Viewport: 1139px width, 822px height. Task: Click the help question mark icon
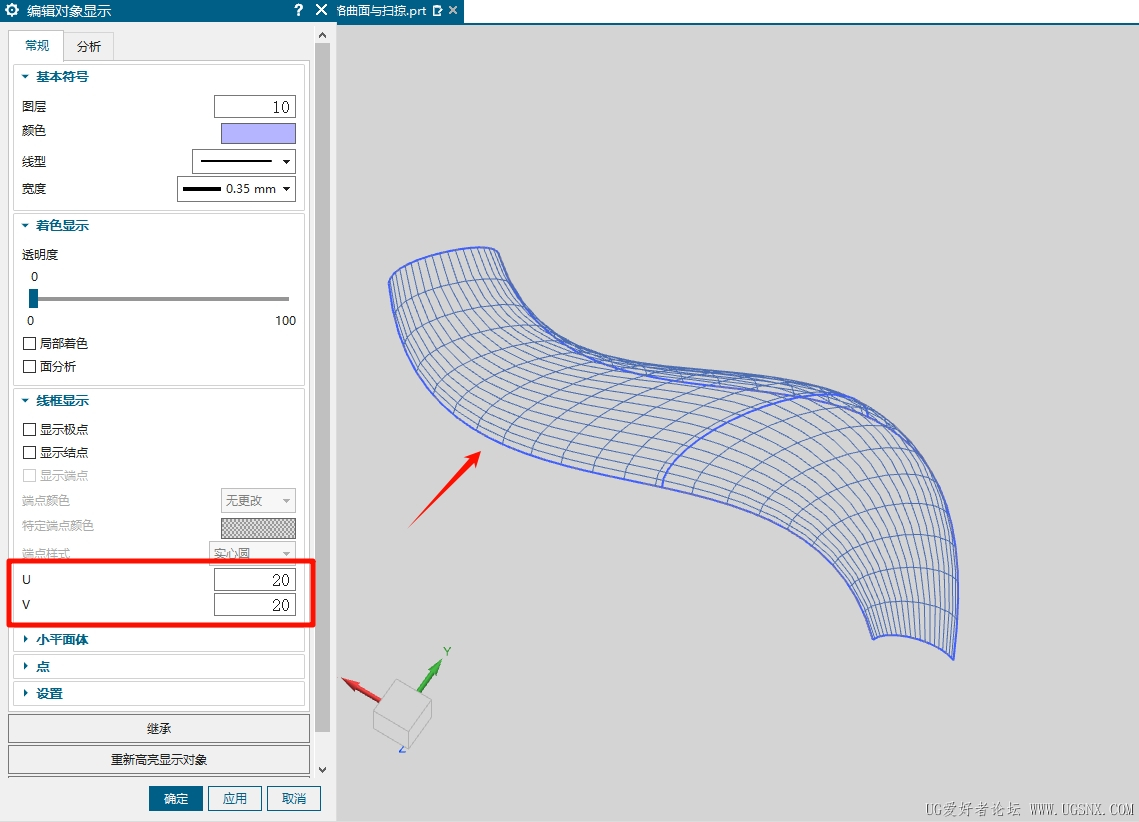click(x=298, y=11)
